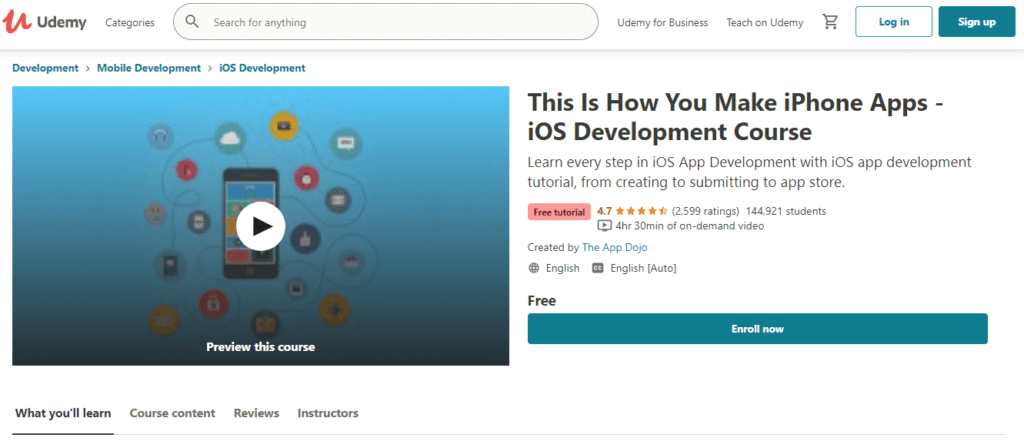Open the shopping cart
The image size is (1024, 448).
[x=830, y=22]
